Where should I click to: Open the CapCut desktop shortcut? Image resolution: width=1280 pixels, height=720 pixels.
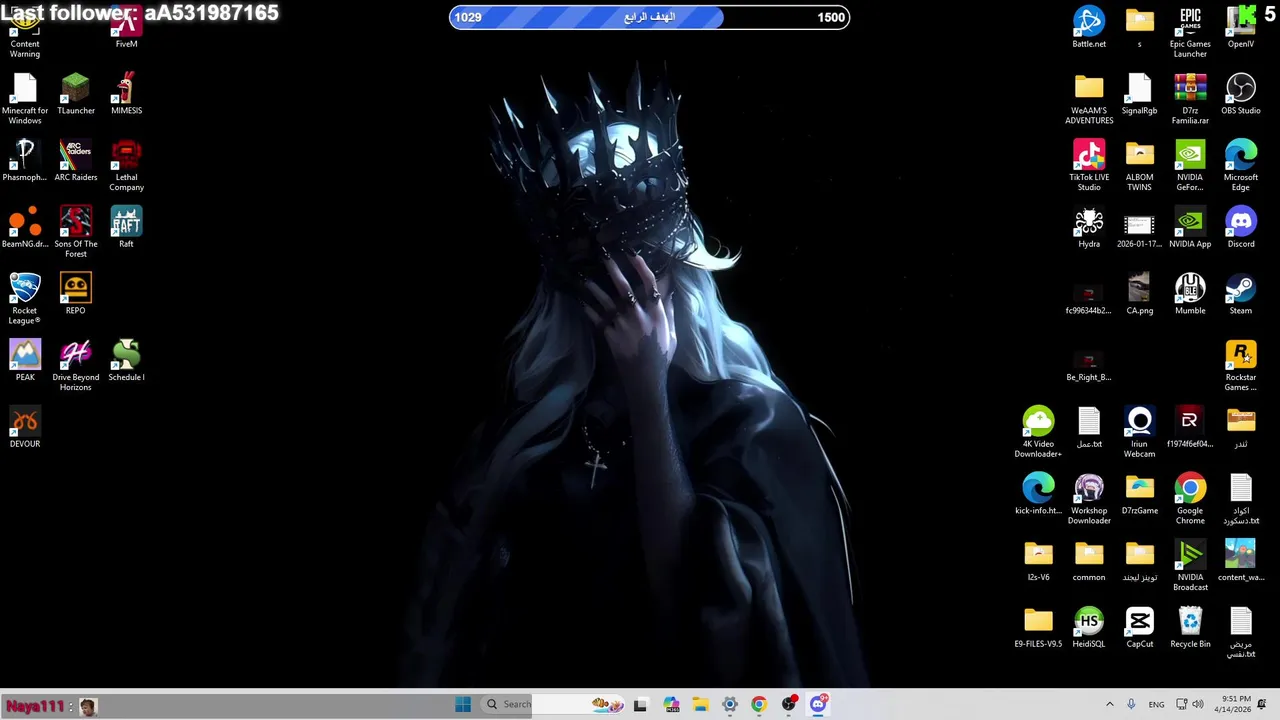pos(1139,628)
